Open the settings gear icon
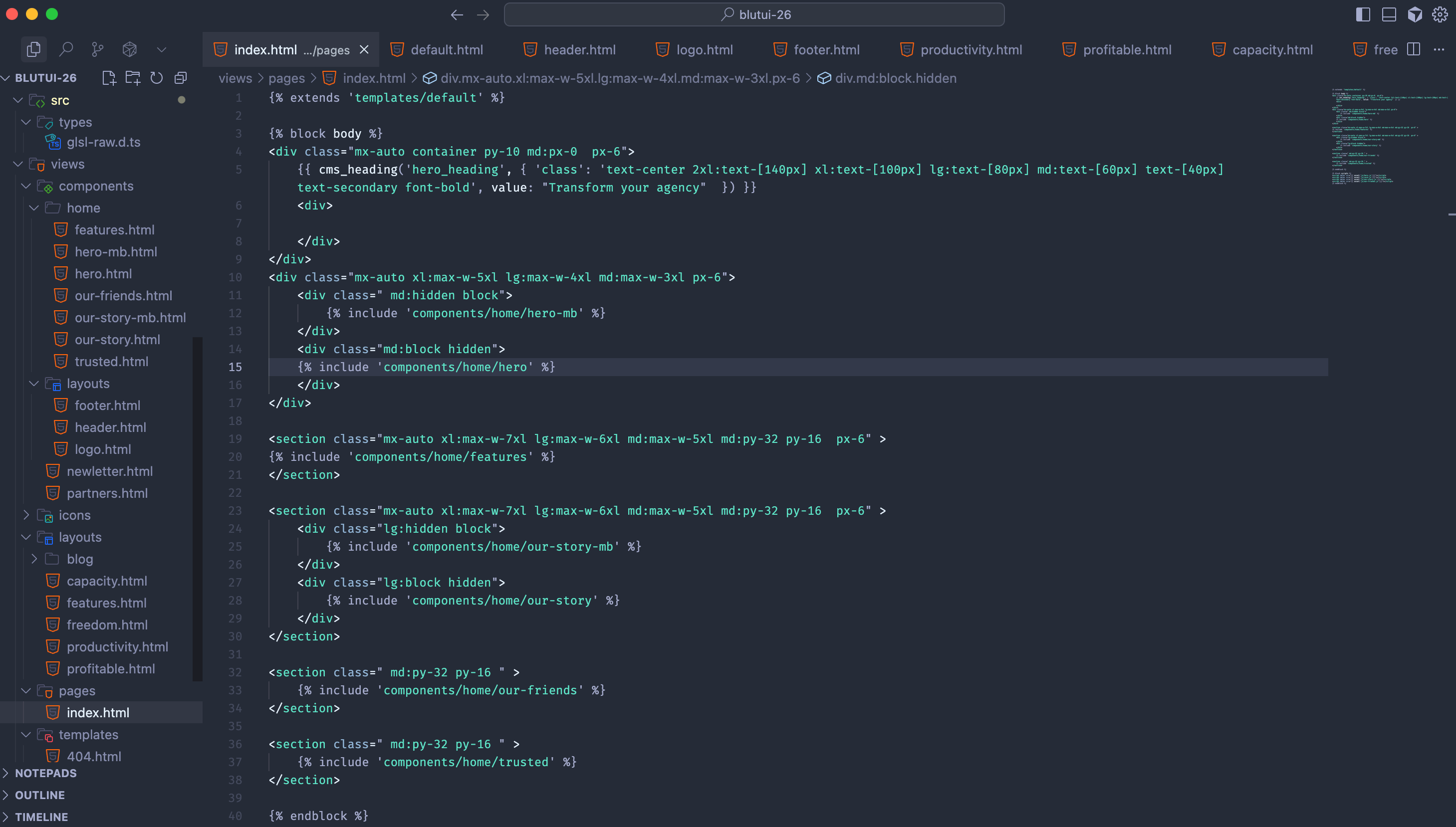Viewport: 1456px width, 827px height. tap(1439, 14)
